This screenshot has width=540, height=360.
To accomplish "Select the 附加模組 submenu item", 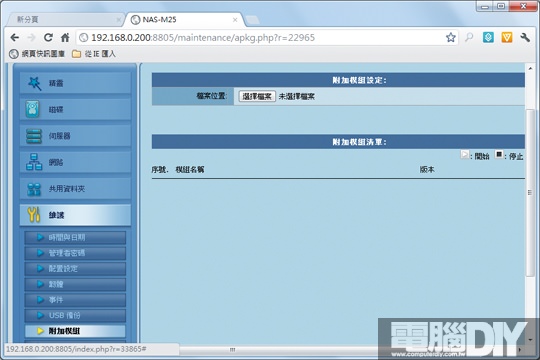I will (75, 331).
